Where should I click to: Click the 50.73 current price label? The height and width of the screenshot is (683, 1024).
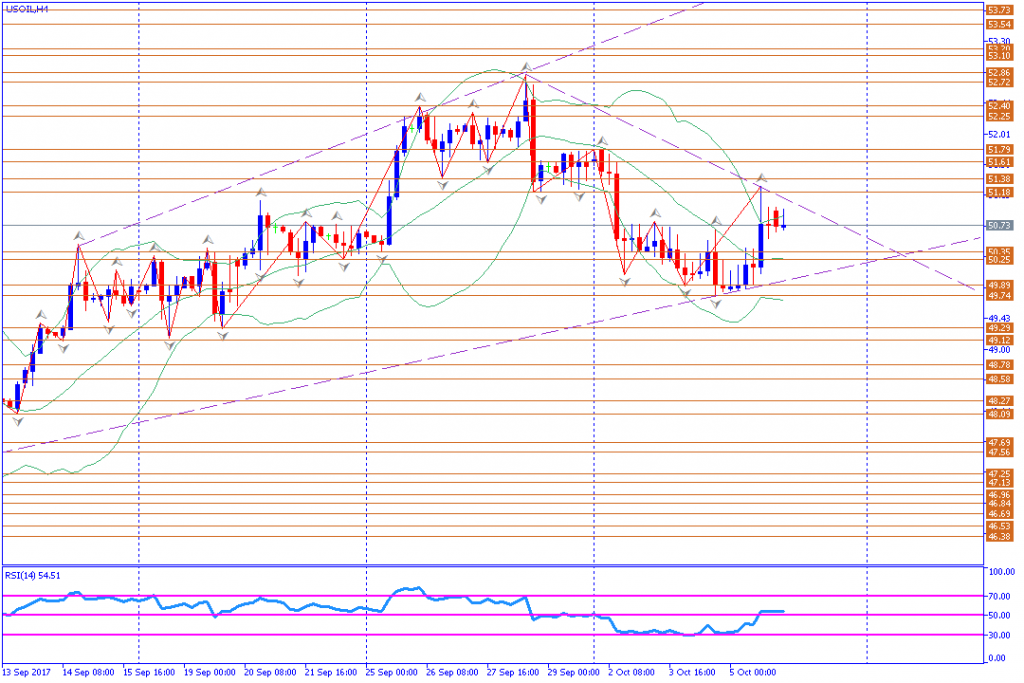(999, 225)
